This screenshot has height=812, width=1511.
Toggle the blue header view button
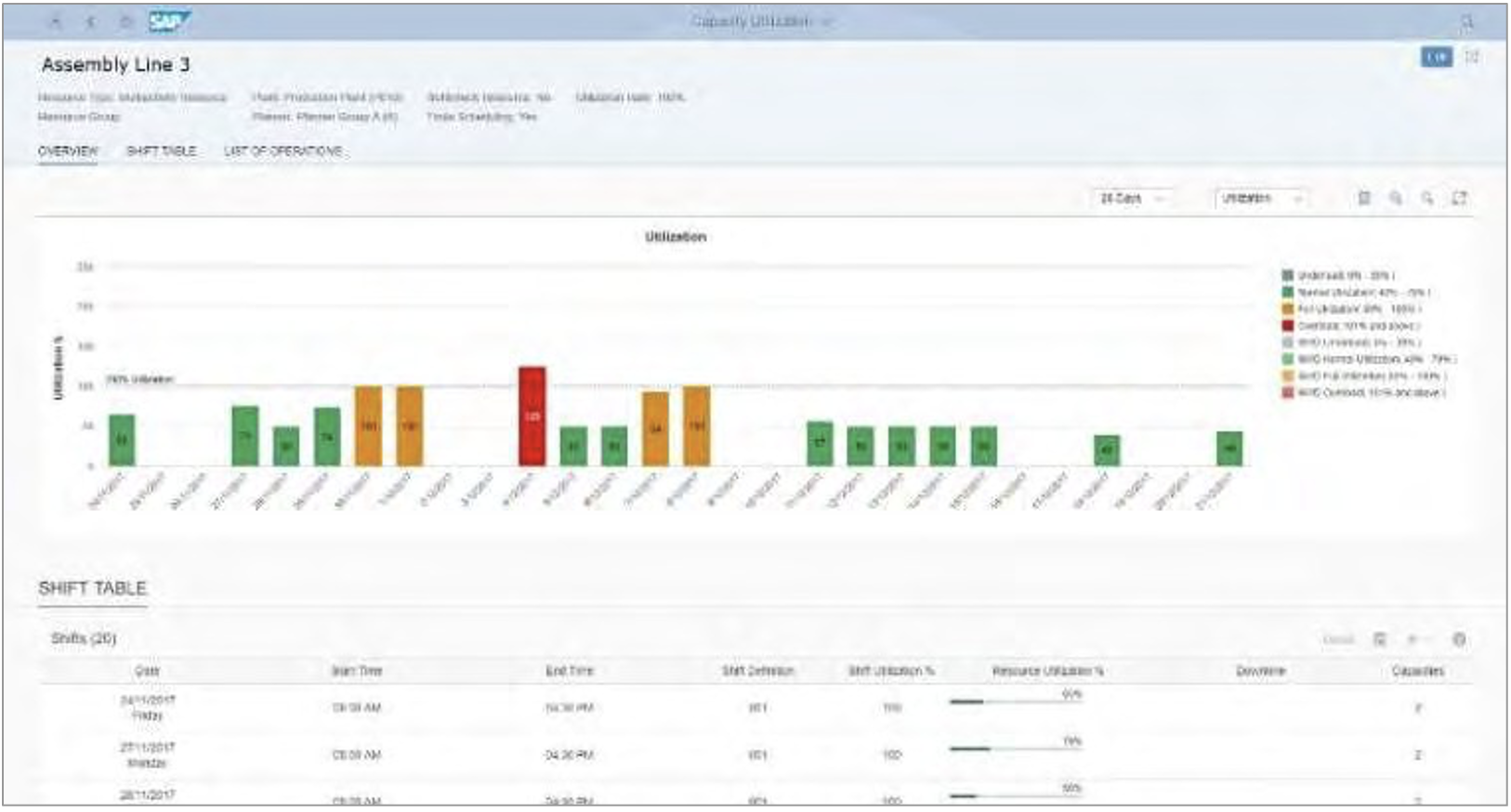tap(1436, 58)
